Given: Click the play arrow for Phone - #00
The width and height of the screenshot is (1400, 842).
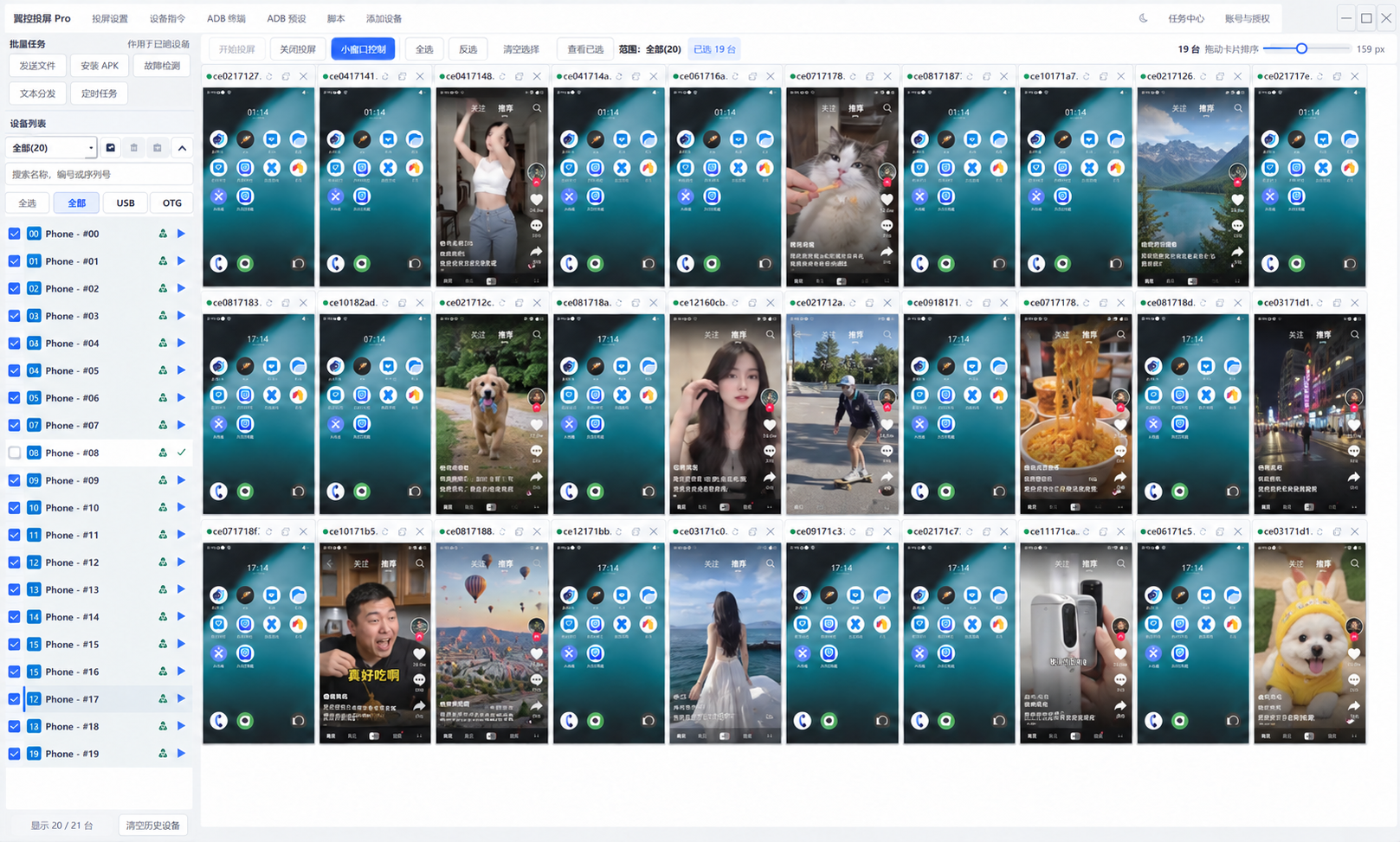Looking at the screenshot, I should 181,234.
